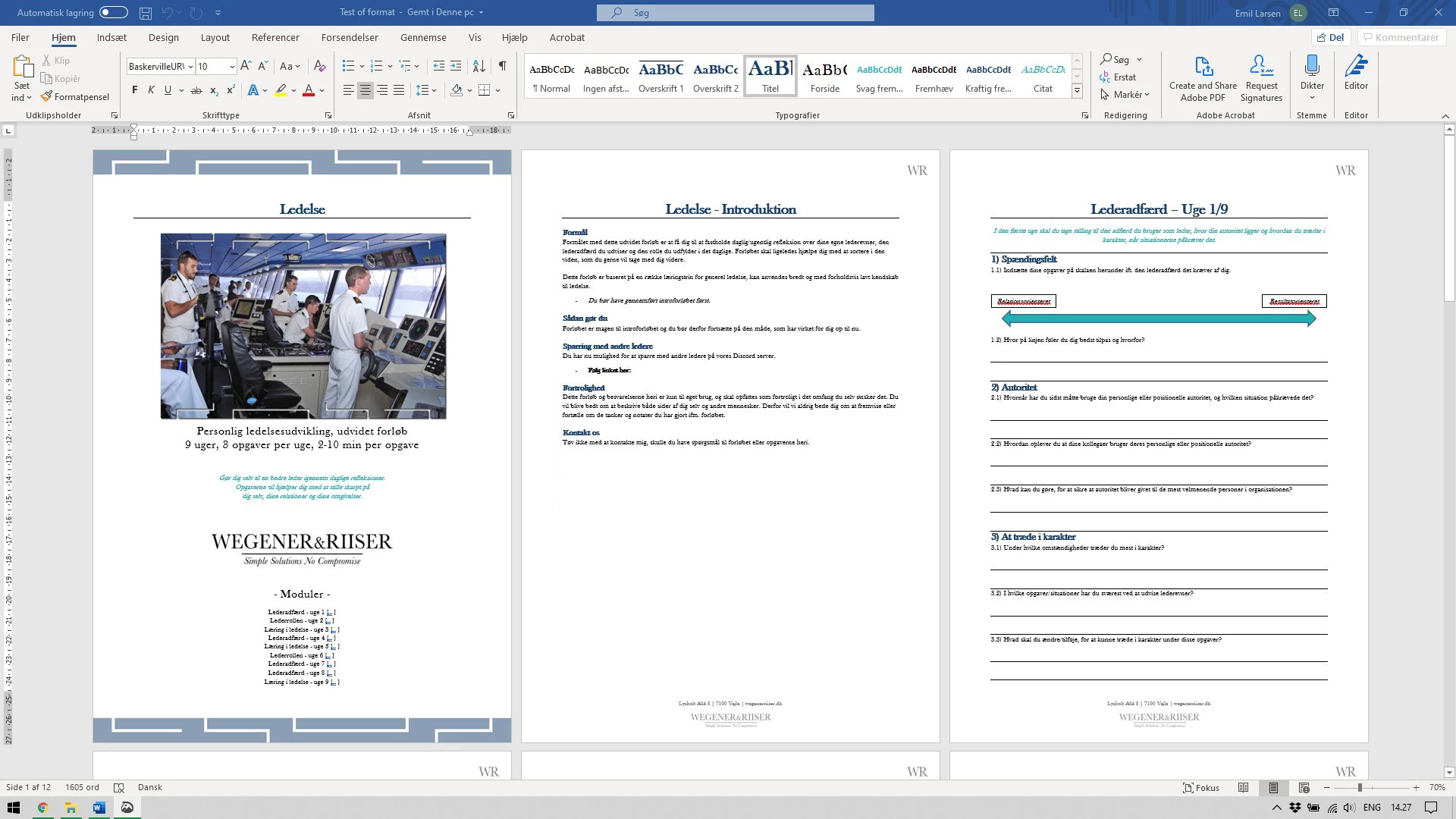Viewport: 1456px width, 819px height.
Task: Click the zoom slider in status bar
Action: (x=1360, y=788)
